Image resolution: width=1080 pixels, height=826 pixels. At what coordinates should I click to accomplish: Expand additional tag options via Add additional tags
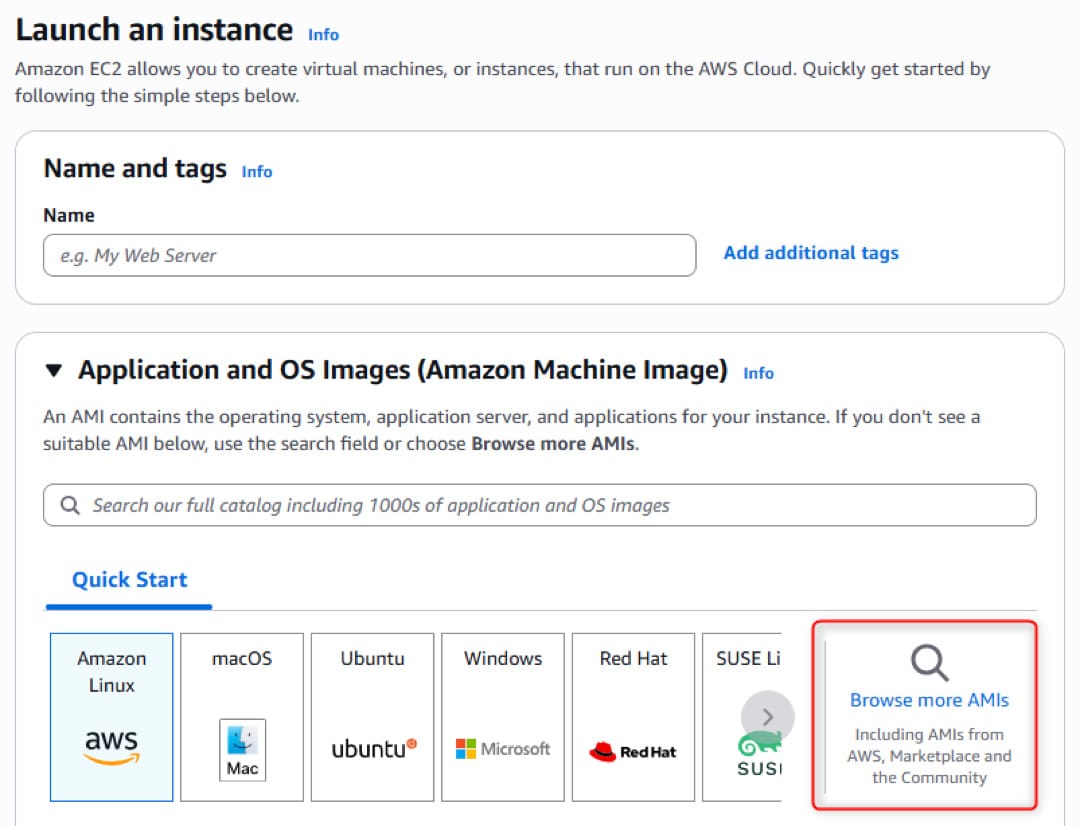(x=811, y=252)
